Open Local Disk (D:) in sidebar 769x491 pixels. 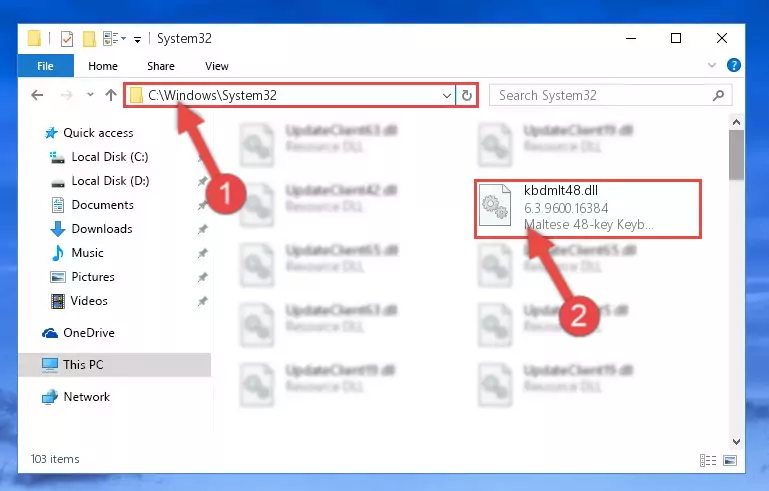[x=110, y=181]
